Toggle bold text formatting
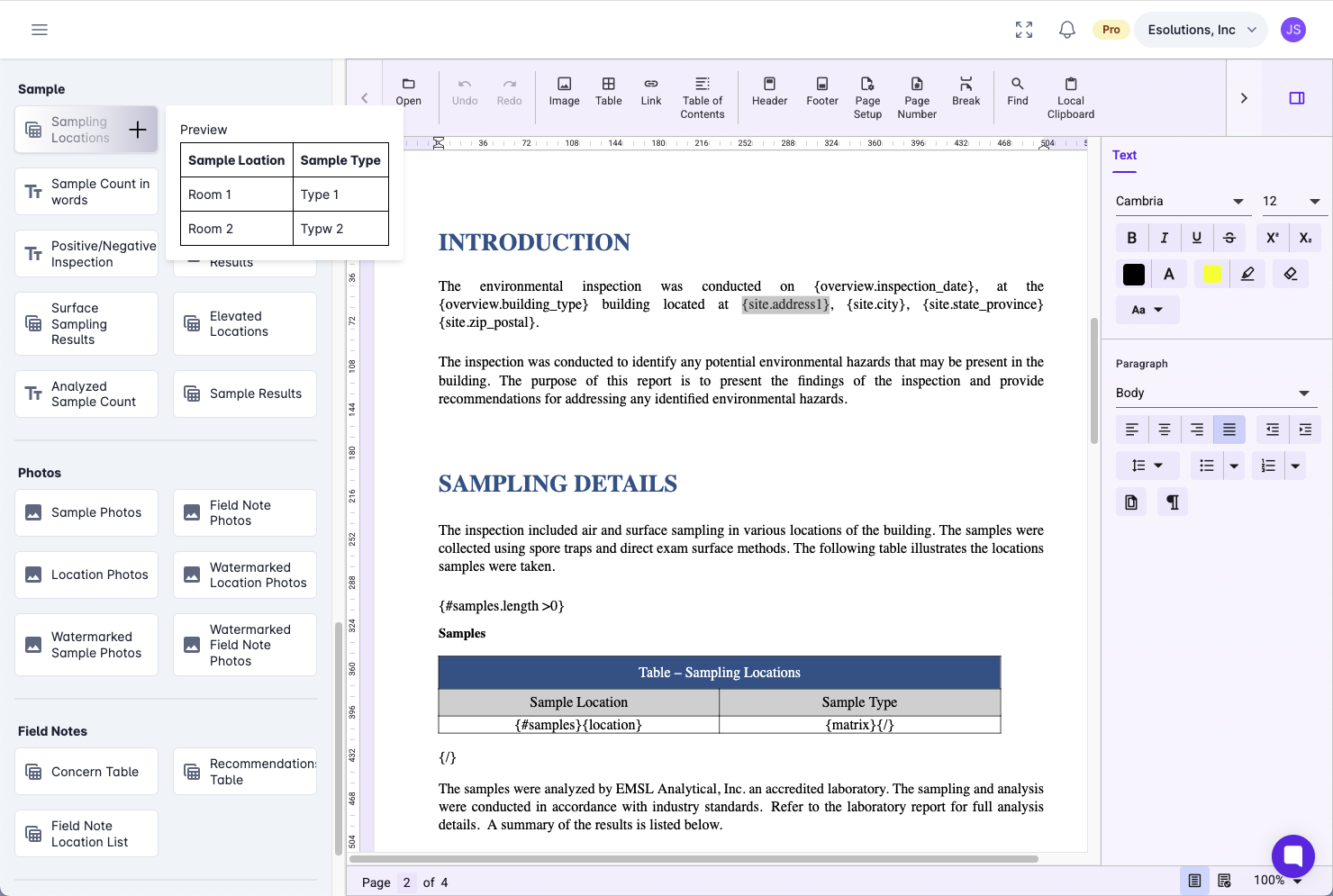1333x896 pixels. pyautogui.click(x=1131, y=238)
